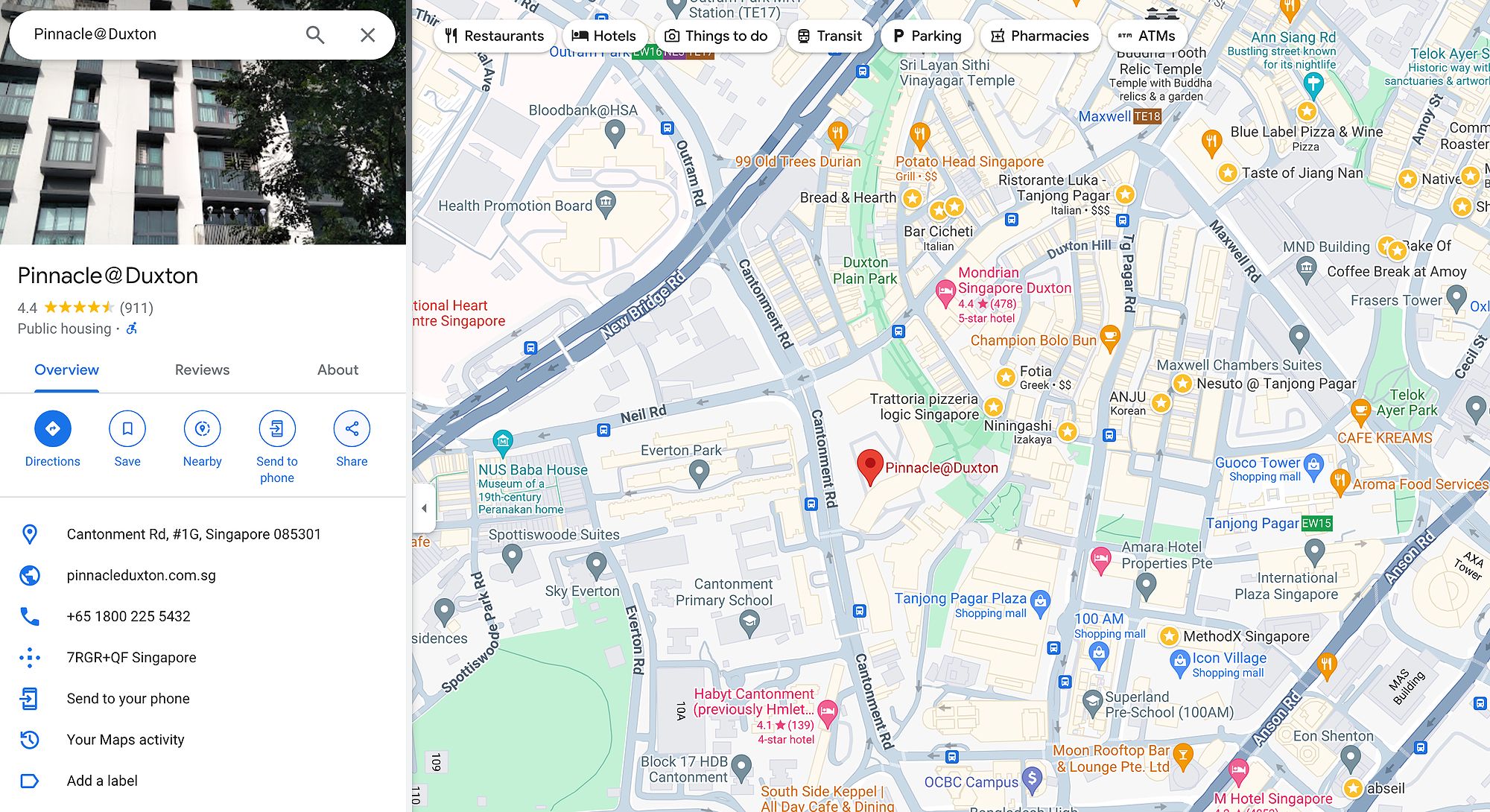Click the Share icon for Pinnacle@Duxton

(x=351, y=428)
